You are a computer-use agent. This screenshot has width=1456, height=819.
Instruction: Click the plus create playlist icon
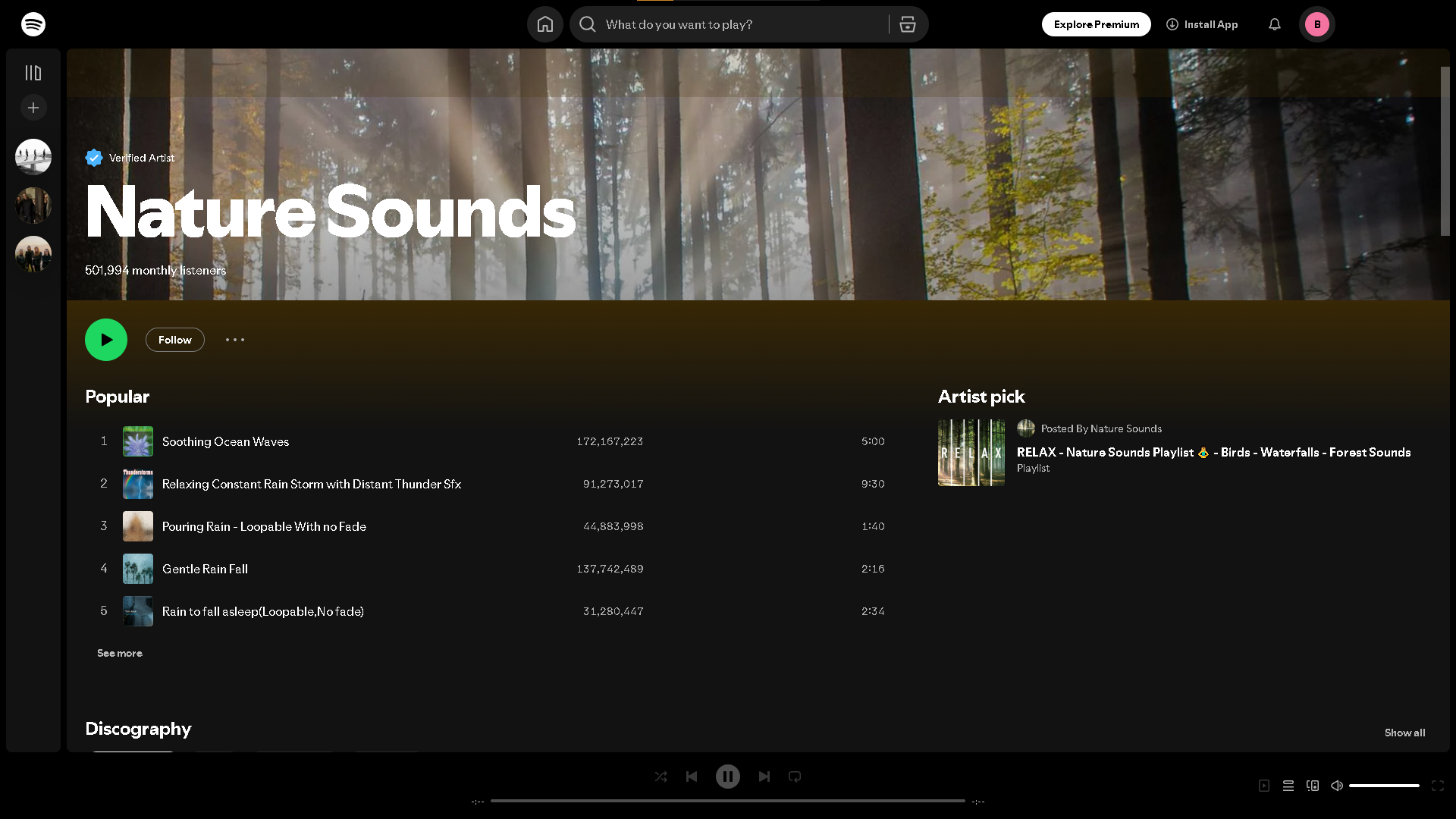[33, 108]
